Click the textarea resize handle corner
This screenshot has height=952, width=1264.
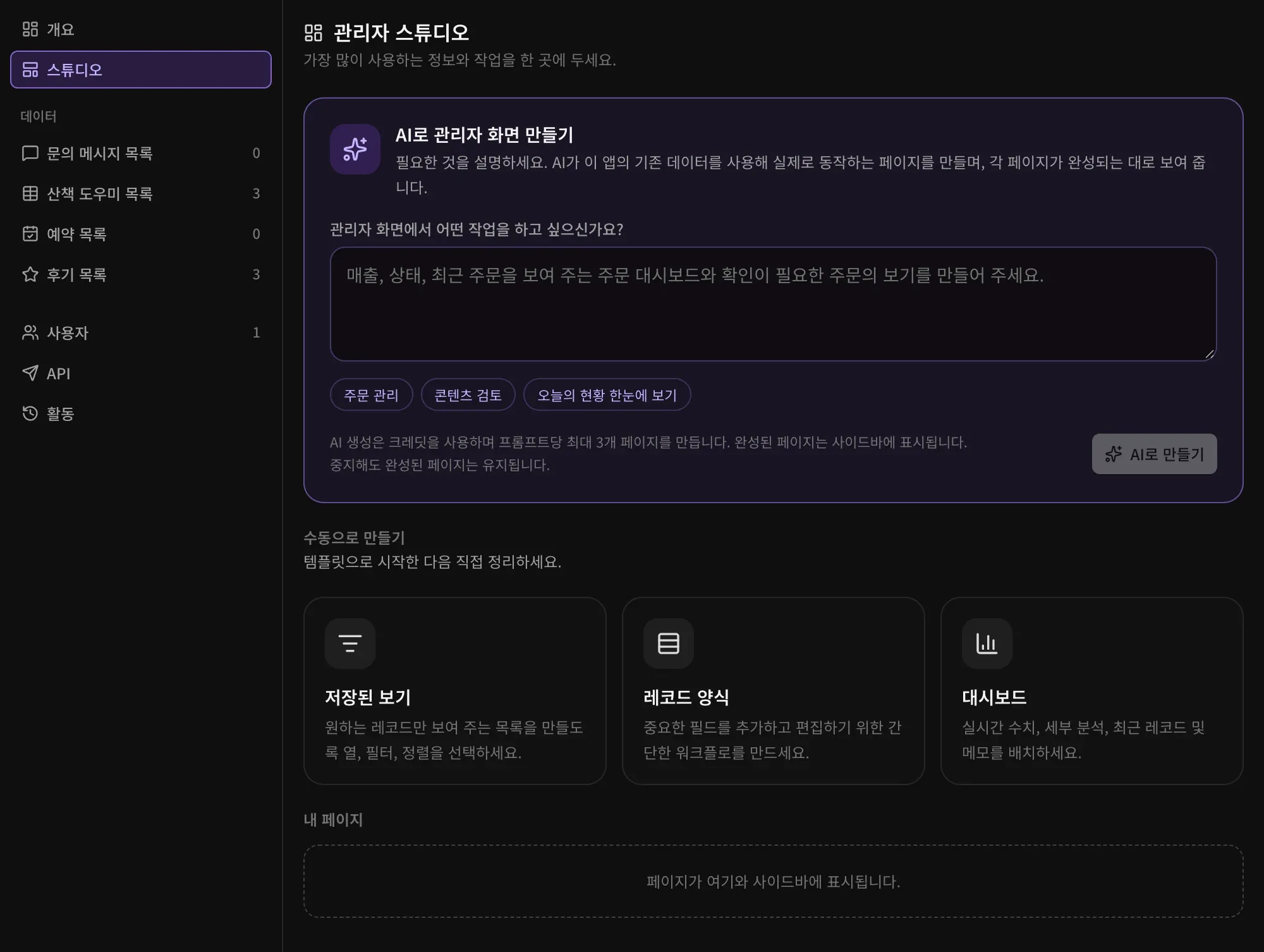click(1209, 354)
